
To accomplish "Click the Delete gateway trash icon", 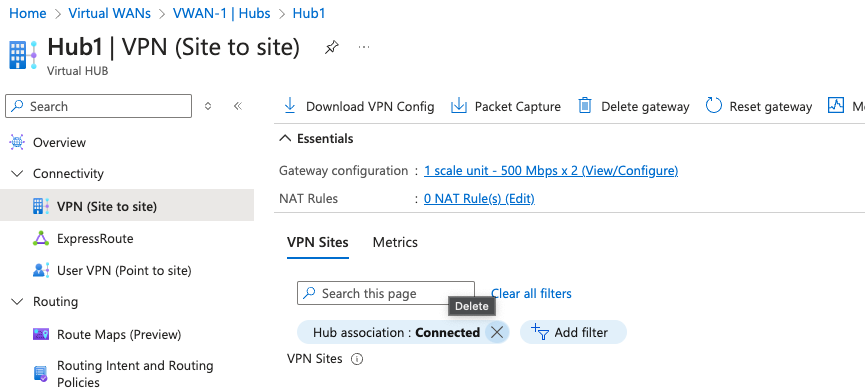I will 585,106.
